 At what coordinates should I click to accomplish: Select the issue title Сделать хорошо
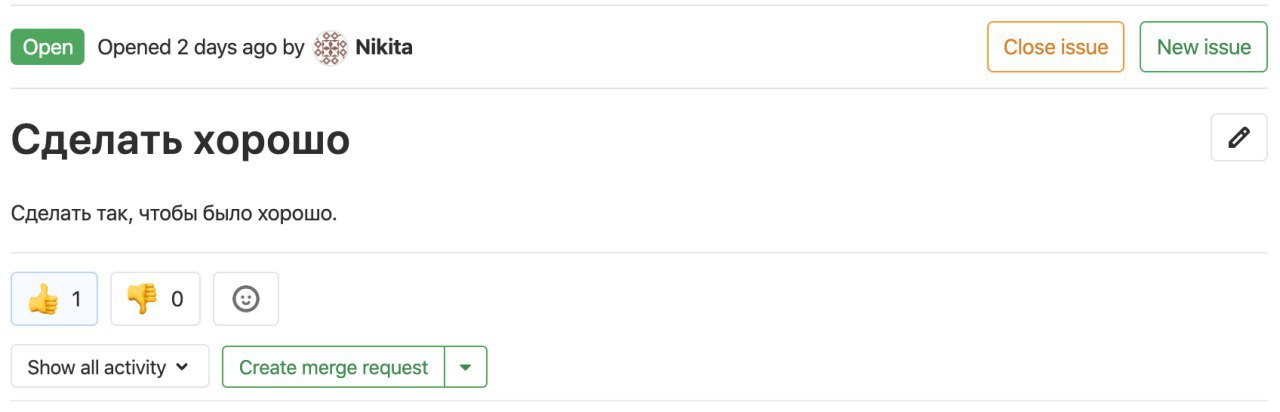click(181, 140)
